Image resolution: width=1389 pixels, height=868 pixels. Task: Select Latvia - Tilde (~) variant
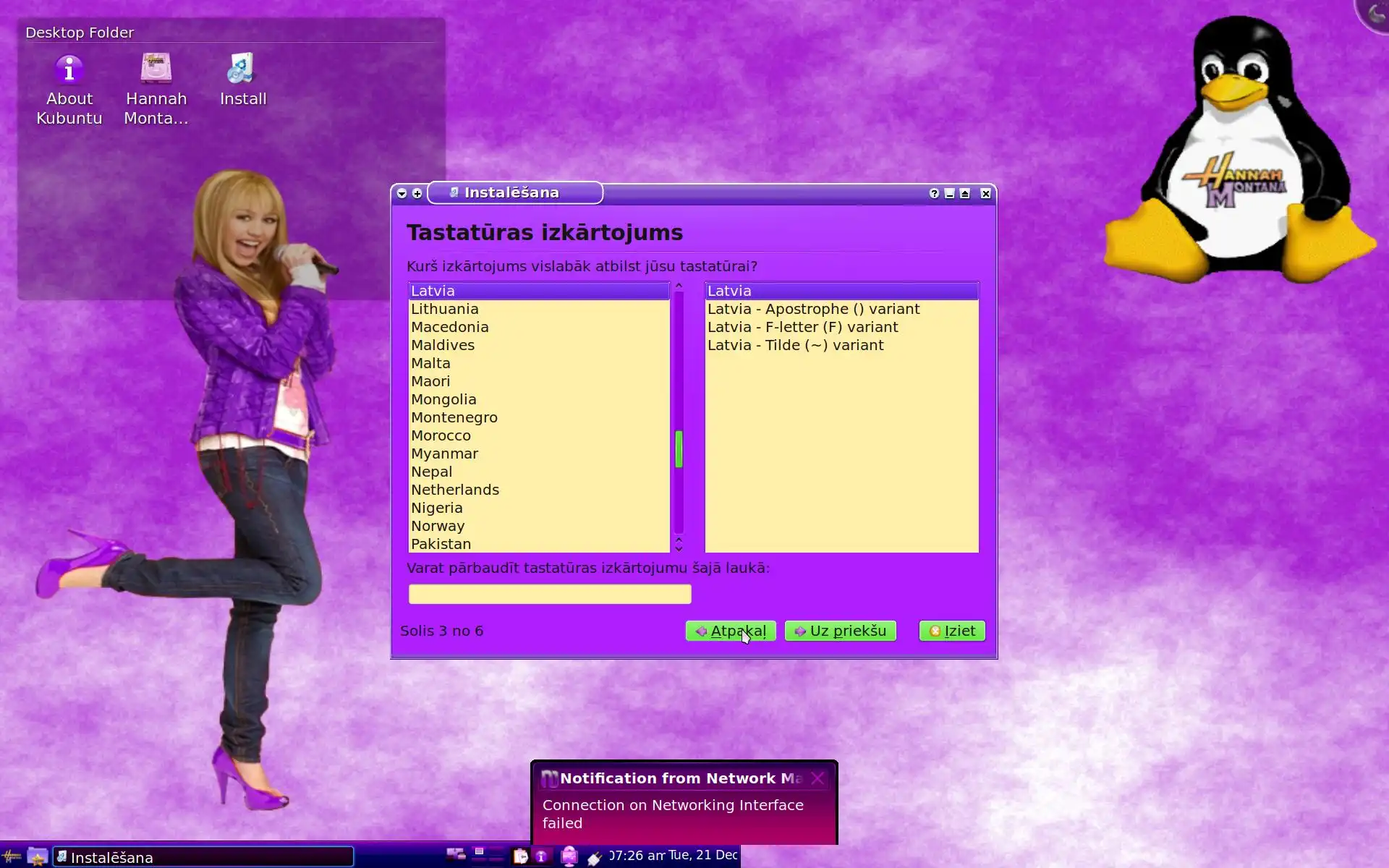(x=795, y=345)
